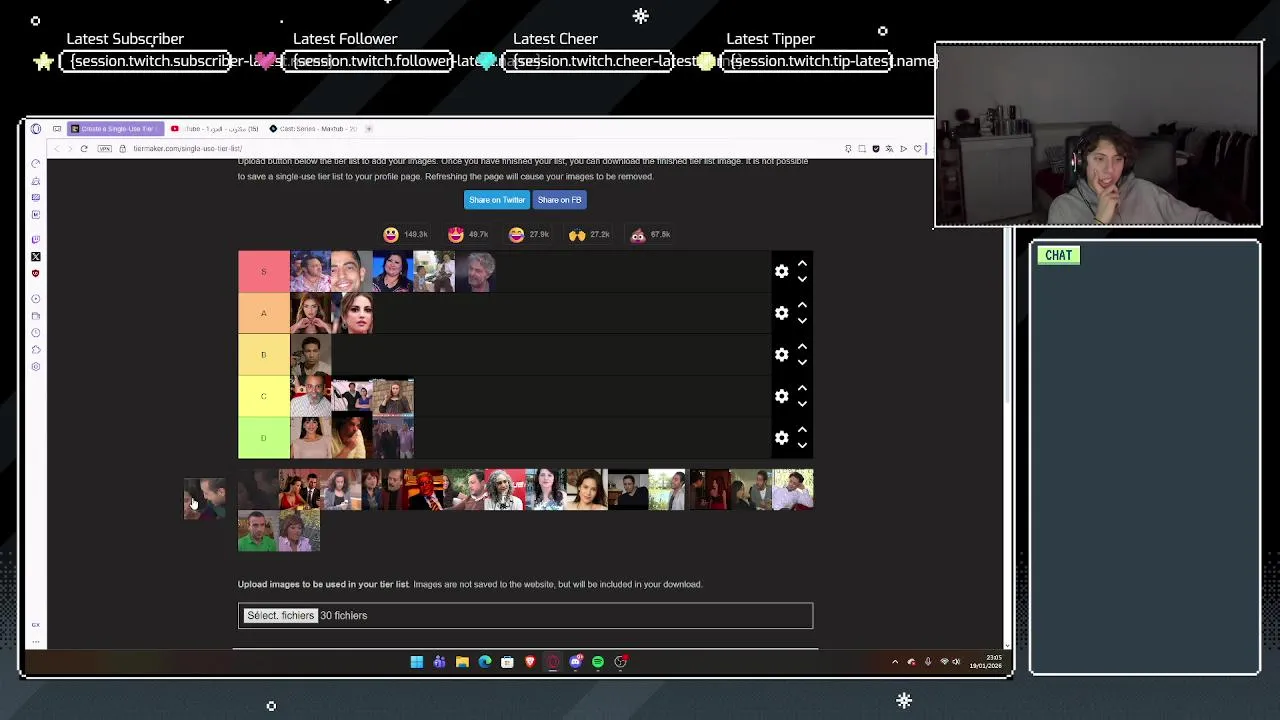Click the pink S tier label
The image size is (1280, 720).
tap(264, 271)
